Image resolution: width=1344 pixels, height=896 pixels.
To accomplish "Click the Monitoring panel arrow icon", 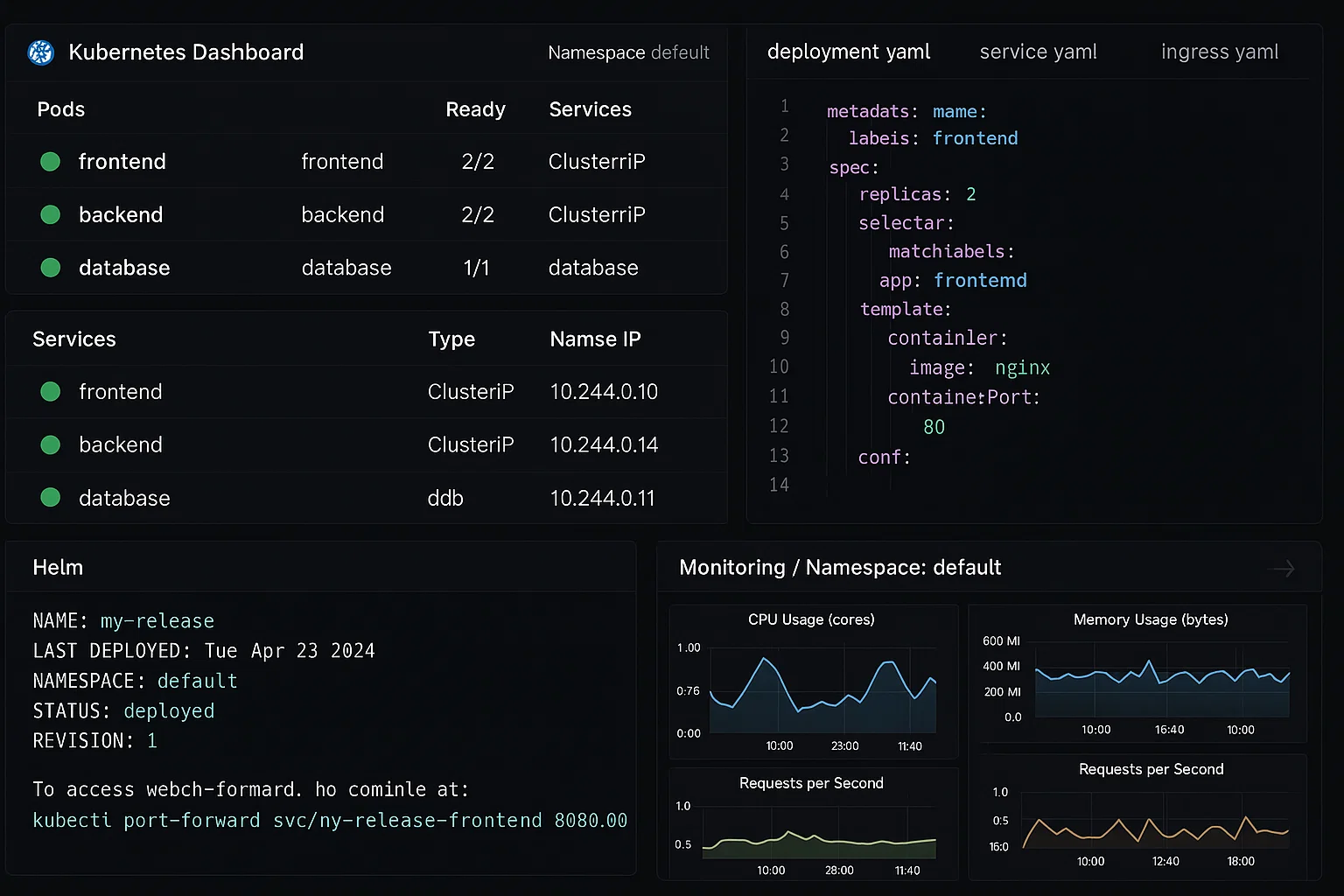I will 1283,569.
